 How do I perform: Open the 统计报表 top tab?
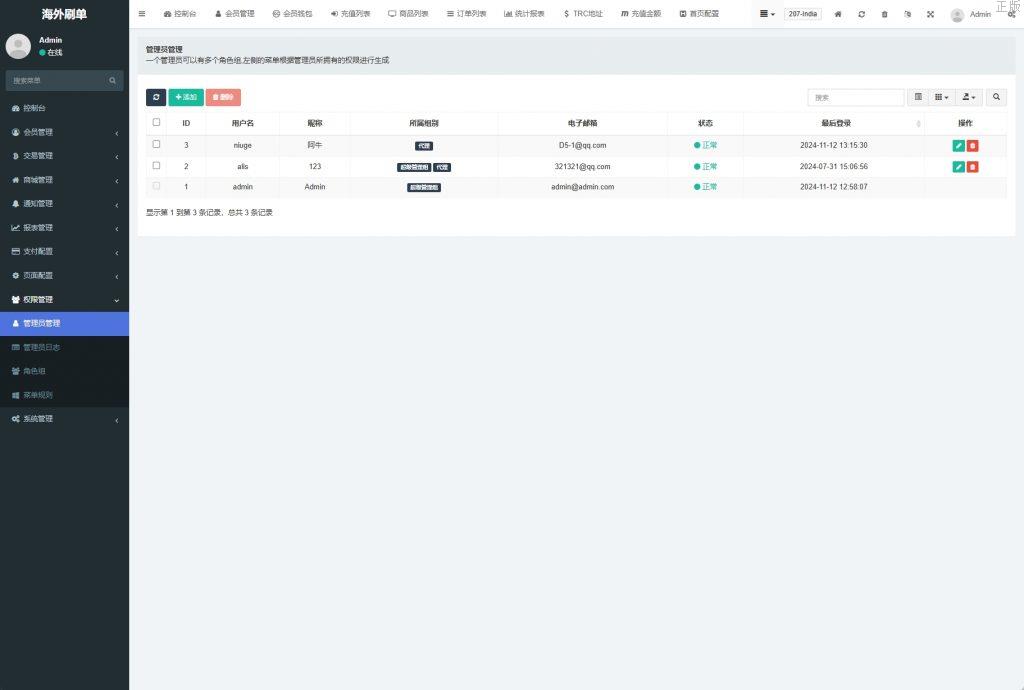(x=524, y=14)
